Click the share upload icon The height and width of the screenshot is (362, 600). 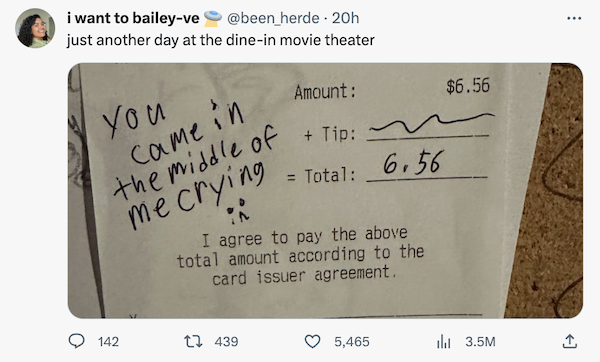(569, 341)
